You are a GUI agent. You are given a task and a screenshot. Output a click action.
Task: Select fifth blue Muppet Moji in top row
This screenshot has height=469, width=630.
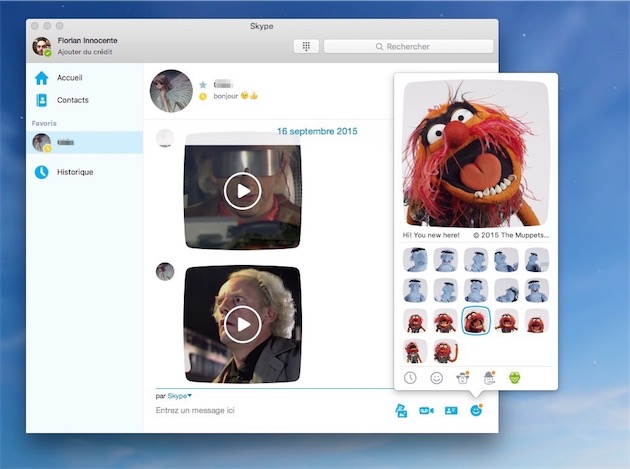click(x=537, y=260)
